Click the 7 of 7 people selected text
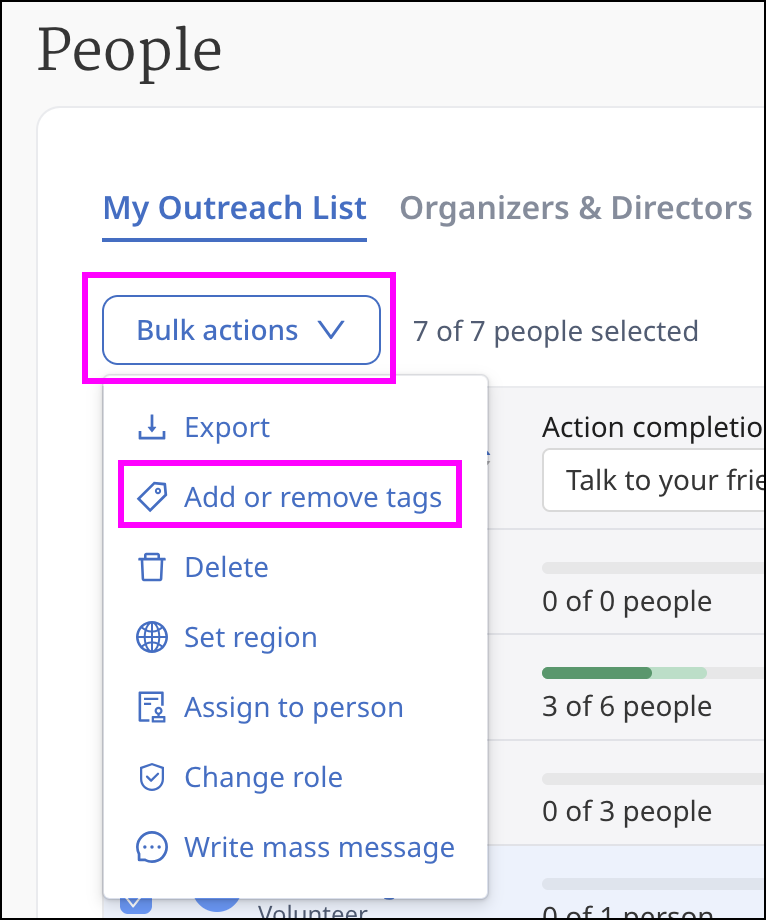Screen dimensions: 766x920 coord(555,331)
